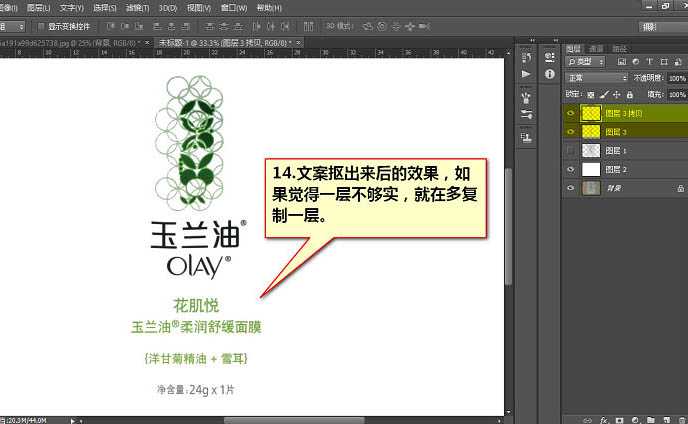Link layers icon at panel bottom

click(x=587, y=420)
